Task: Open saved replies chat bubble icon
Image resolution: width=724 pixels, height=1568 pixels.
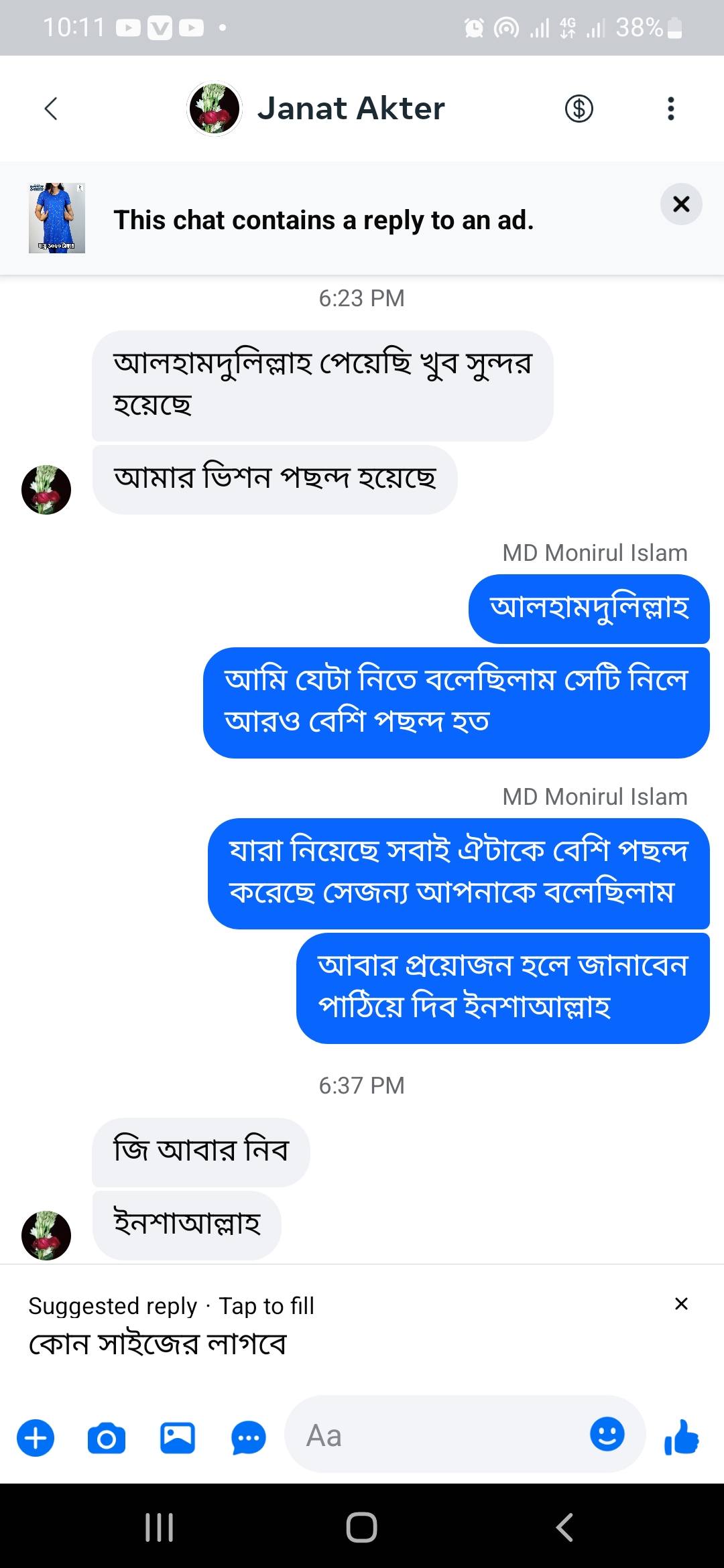Action: click(249, 1438)
